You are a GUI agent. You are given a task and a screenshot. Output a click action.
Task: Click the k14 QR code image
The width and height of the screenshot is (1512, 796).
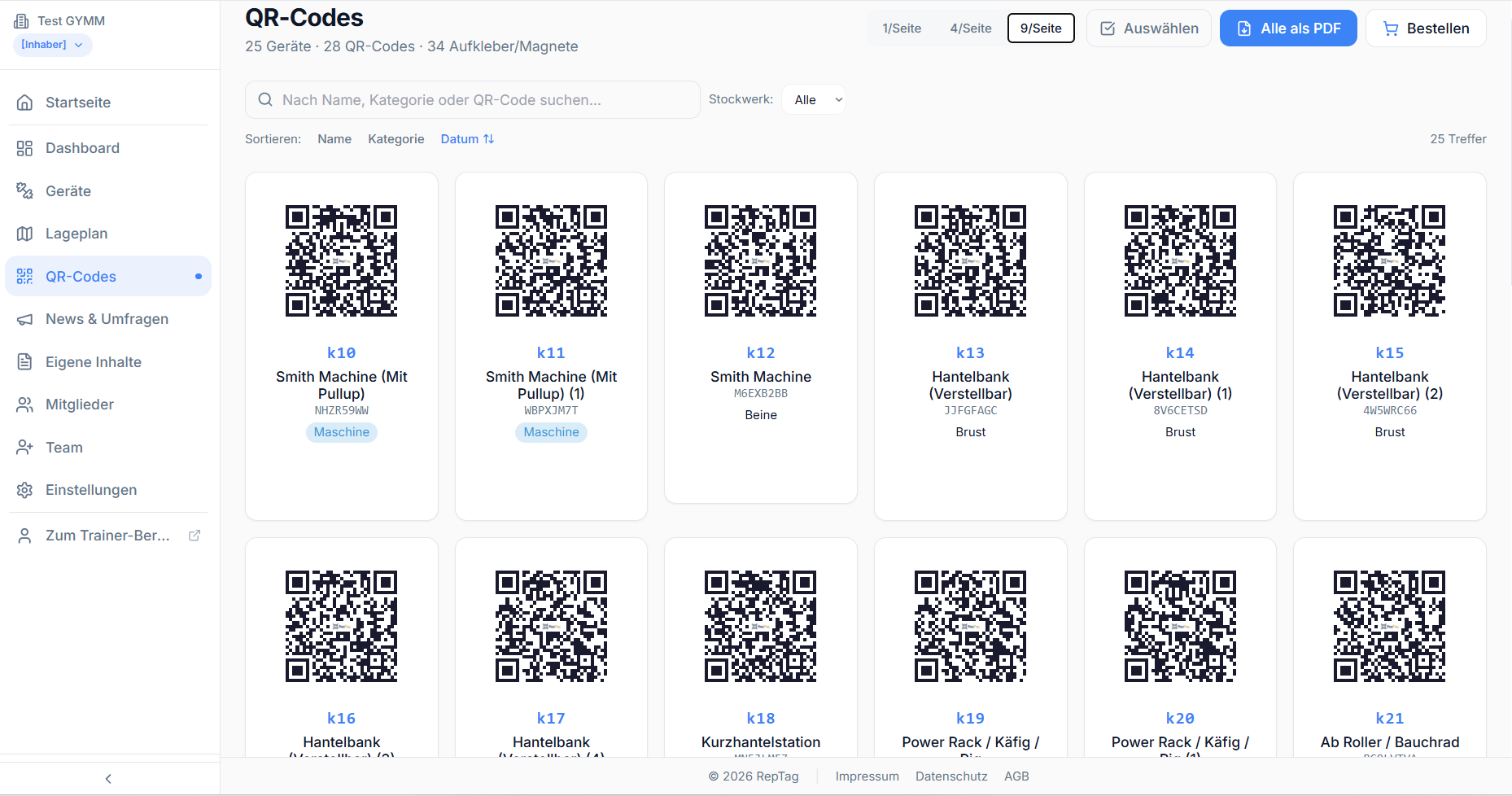pos(1180,260)
